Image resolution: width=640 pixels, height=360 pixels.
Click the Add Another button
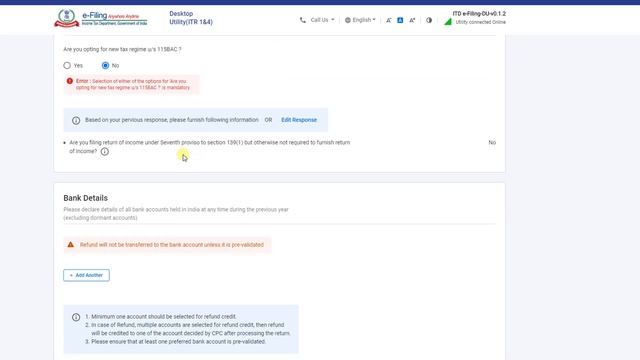(x=86, y=275)
